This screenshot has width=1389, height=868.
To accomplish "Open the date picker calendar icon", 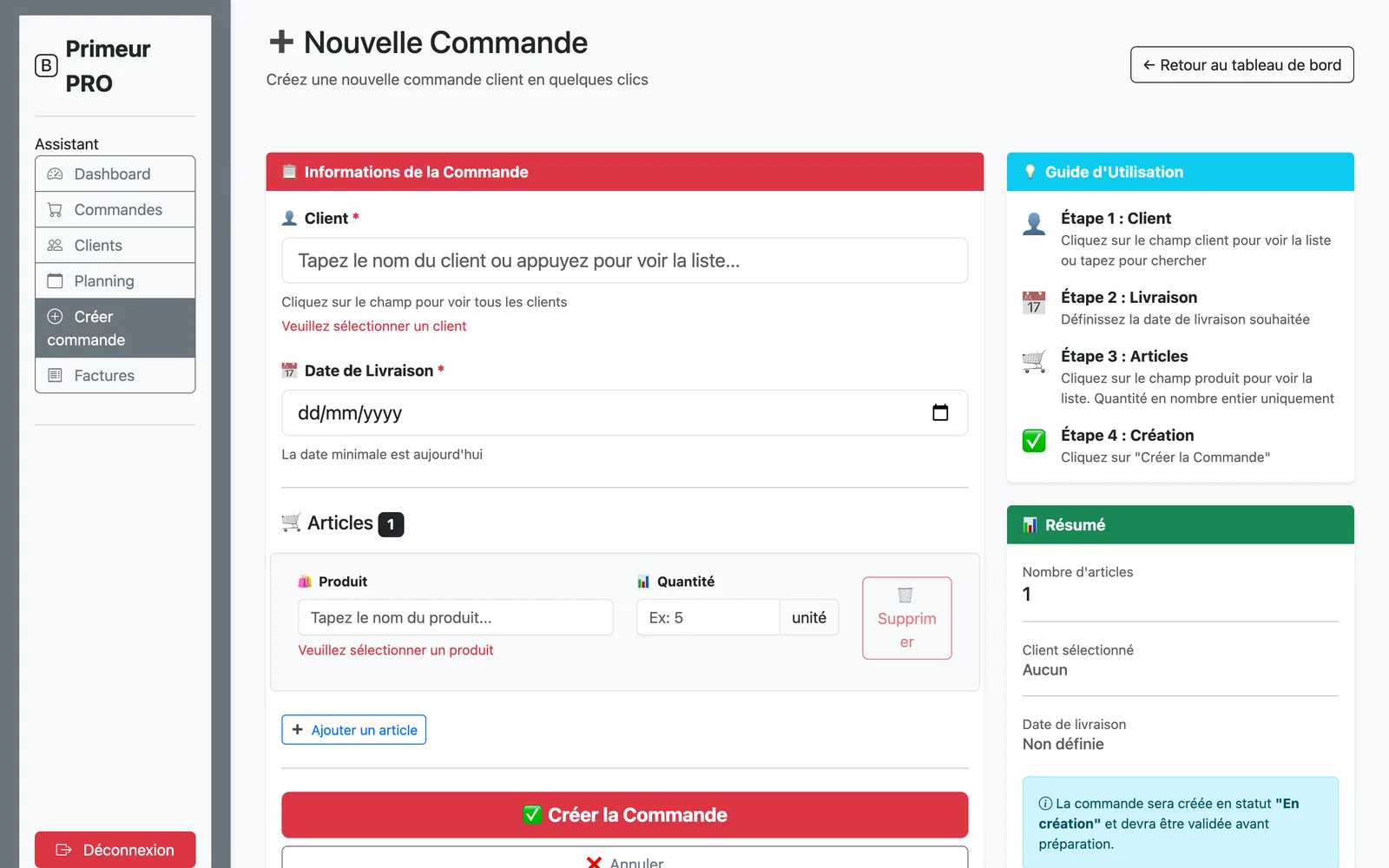I will click(x=940, y=412).
